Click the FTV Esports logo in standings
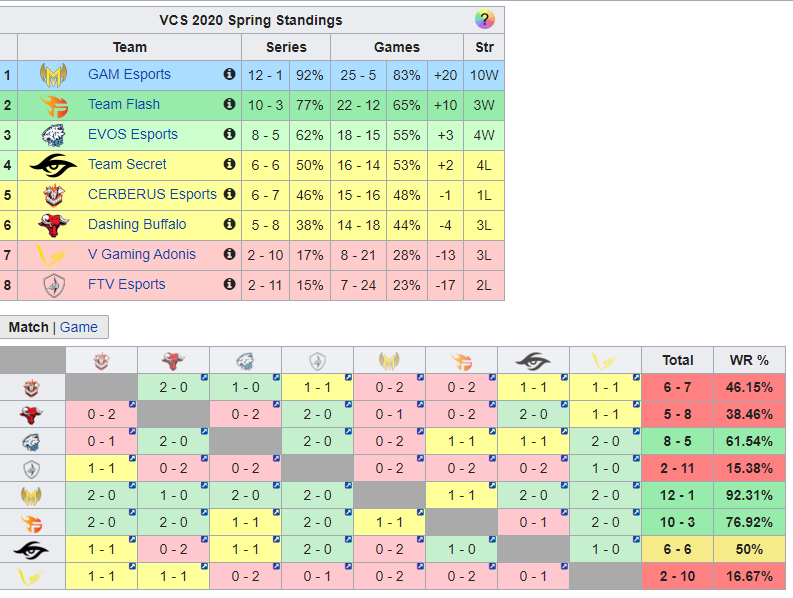 (53, 285)
